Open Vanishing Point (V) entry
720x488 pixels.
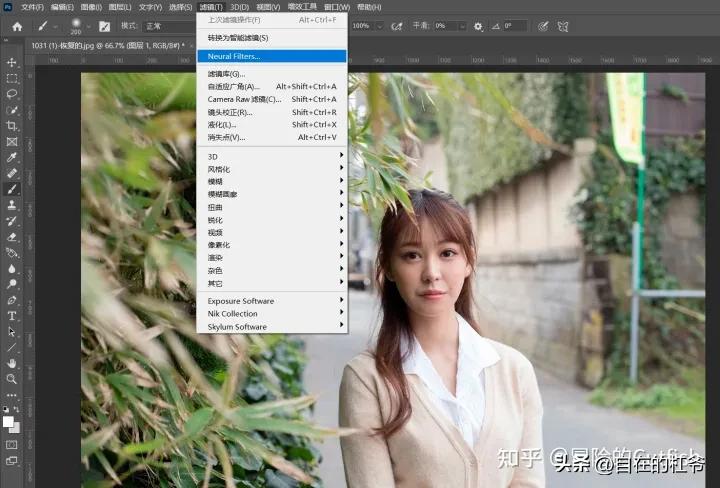point(272,137)
